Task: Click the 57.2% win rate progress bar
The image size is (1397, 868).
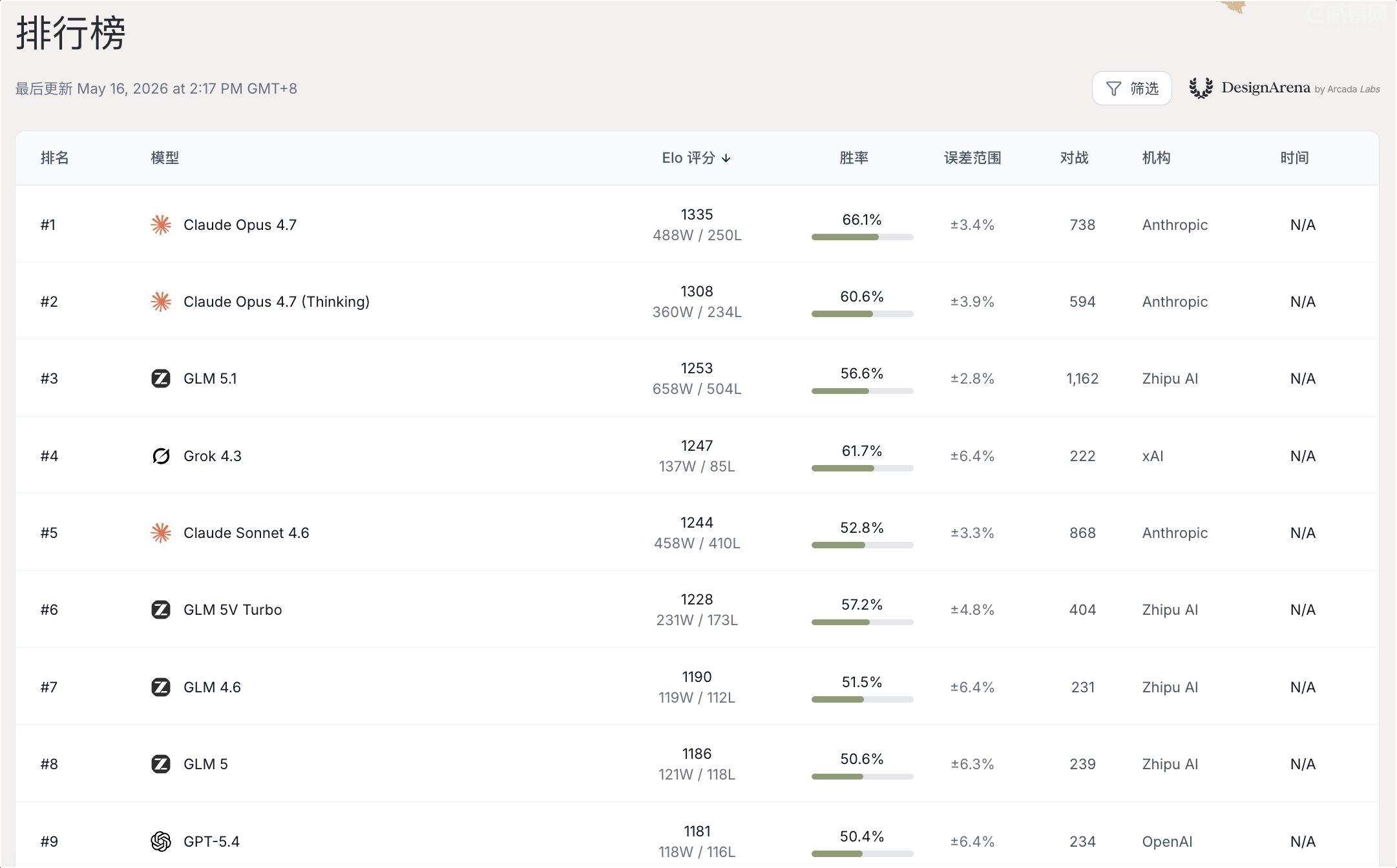Action: coord(863,622)
